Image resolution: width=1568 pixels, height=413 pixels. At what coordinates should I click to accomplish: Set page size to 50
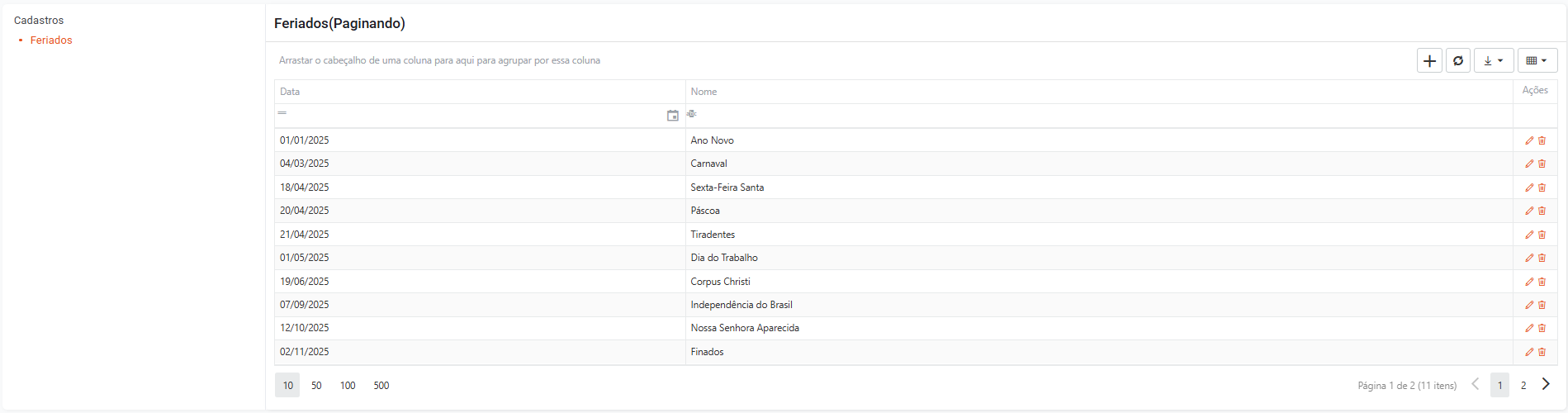[x=316, y=386]
